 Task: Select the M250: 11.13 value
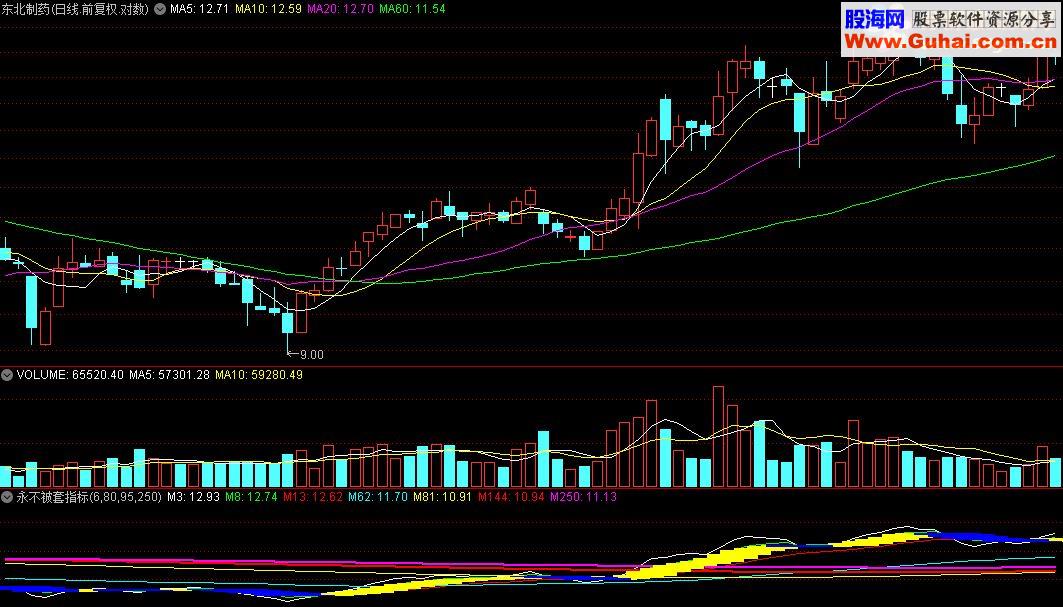pyautogui.click(x=584, y=497)
